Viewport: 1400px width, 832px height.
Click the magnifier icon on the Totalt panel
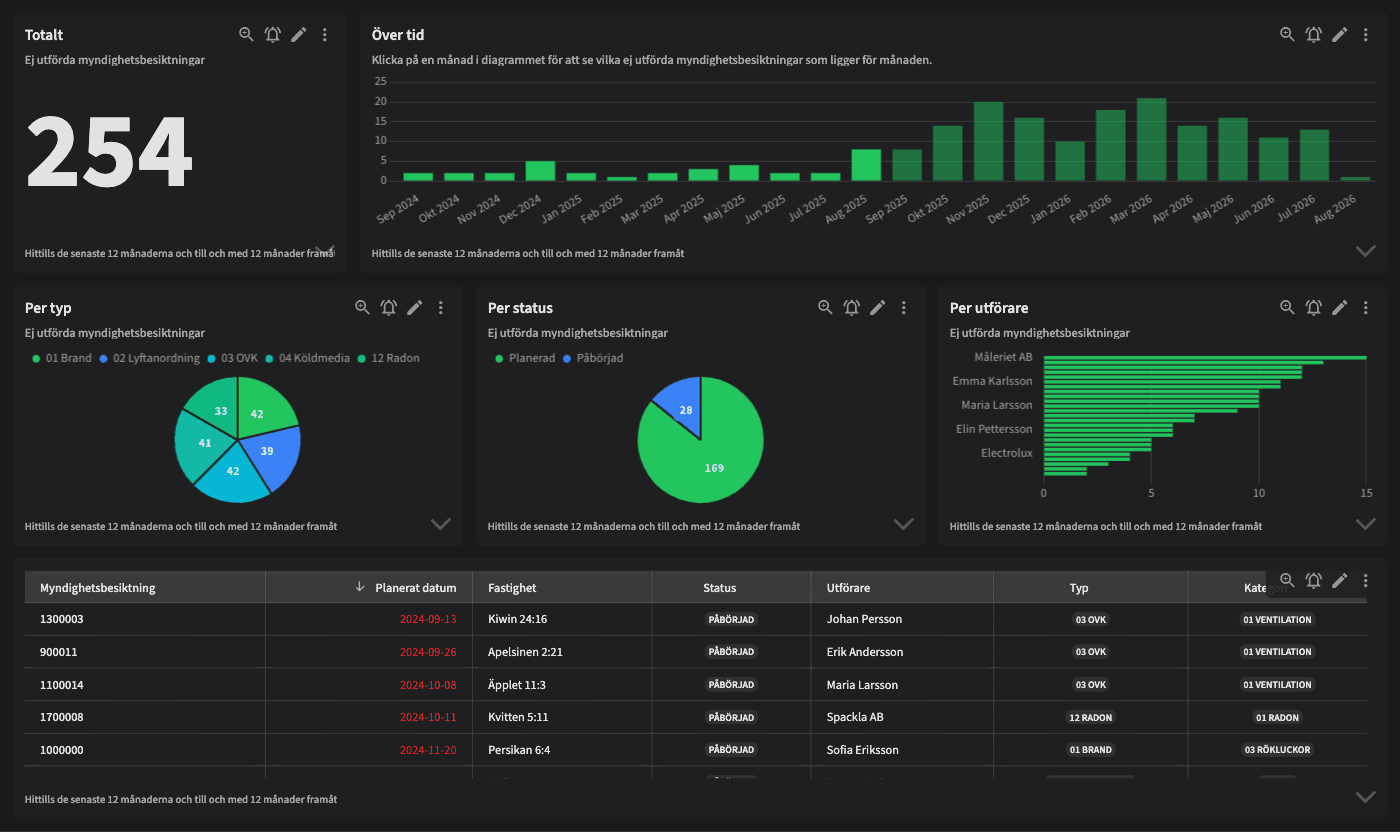246,34
